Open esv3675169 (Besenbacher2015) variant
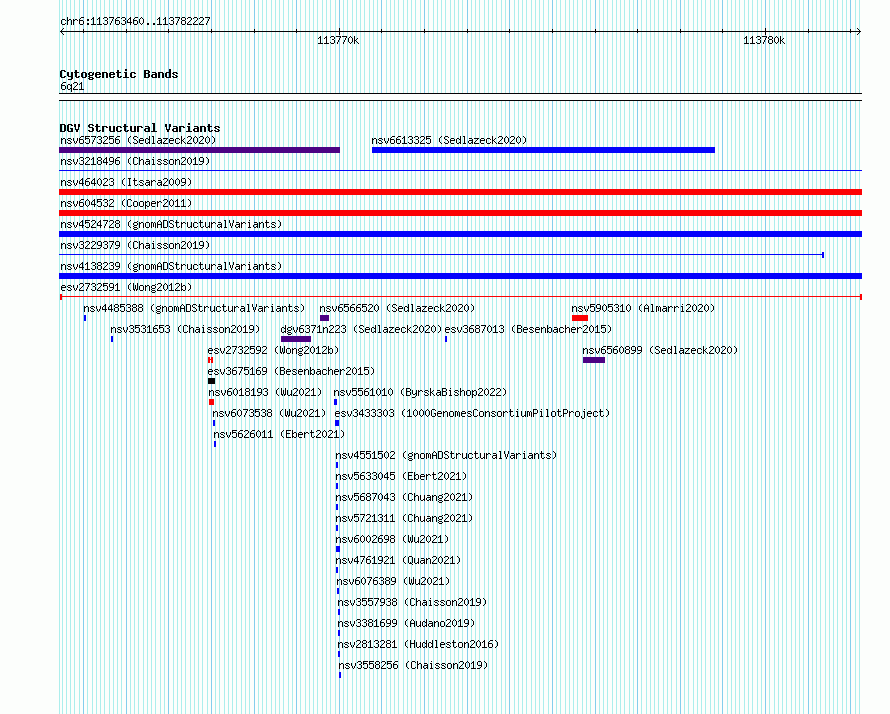This screenshot has height=714, width=890. [x=291, y=371]
